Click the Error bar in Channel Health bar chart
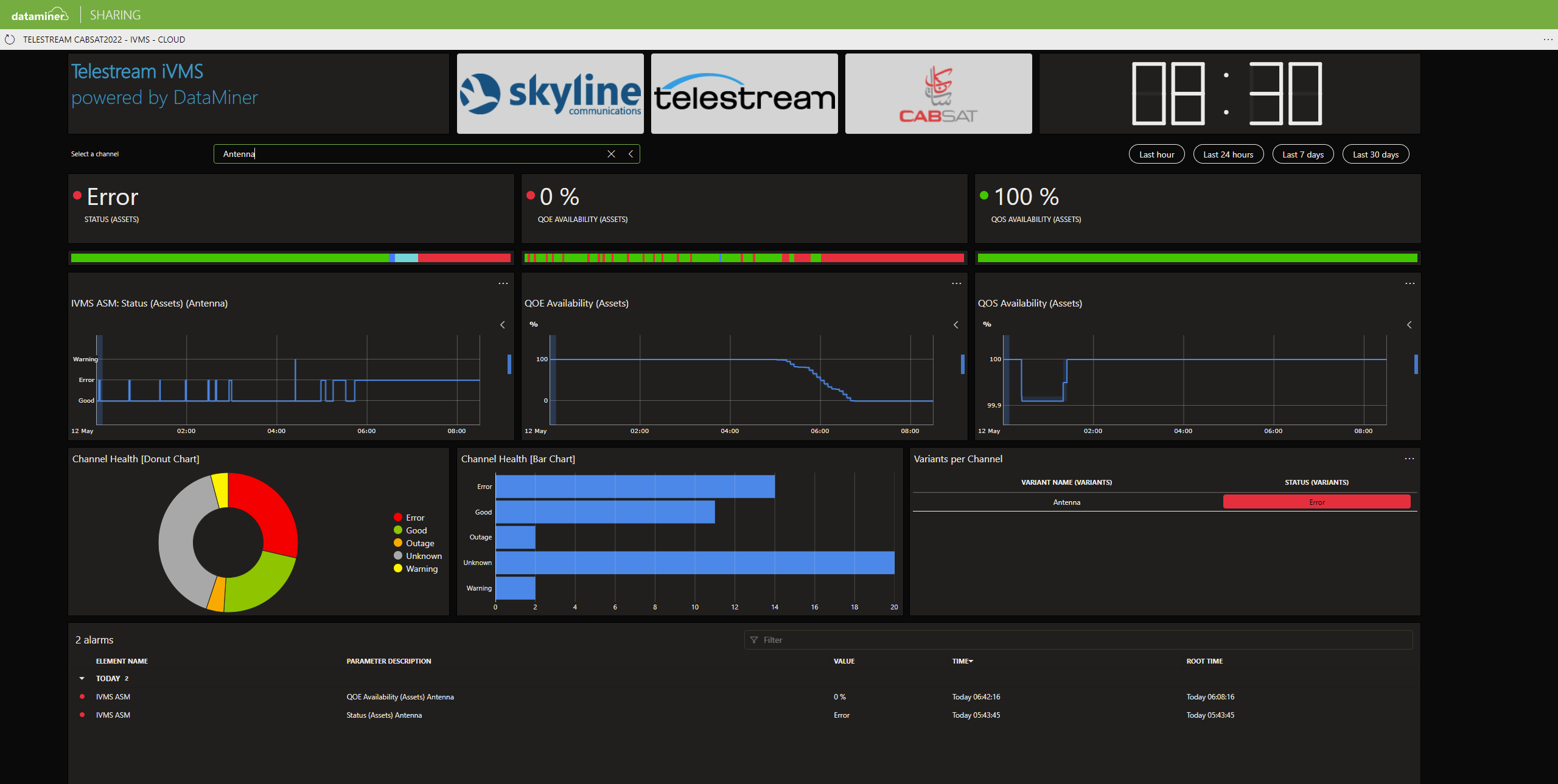1558x784 pixels. (x=635, y=487)
